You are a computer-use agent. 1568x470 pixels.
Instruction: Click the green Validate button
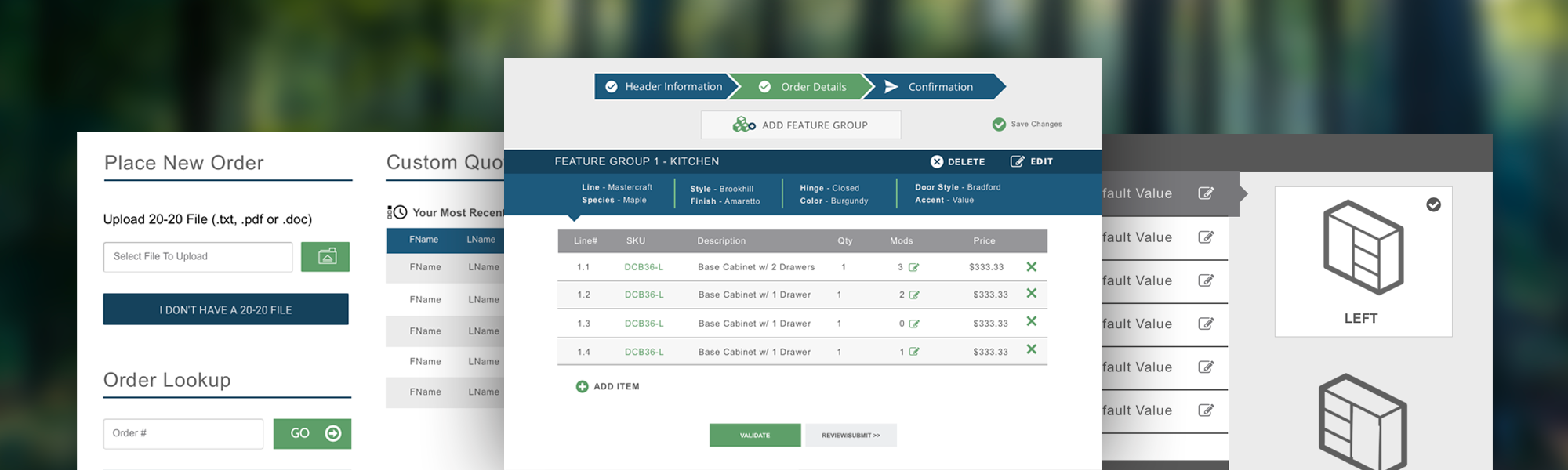tap(755, 436)
